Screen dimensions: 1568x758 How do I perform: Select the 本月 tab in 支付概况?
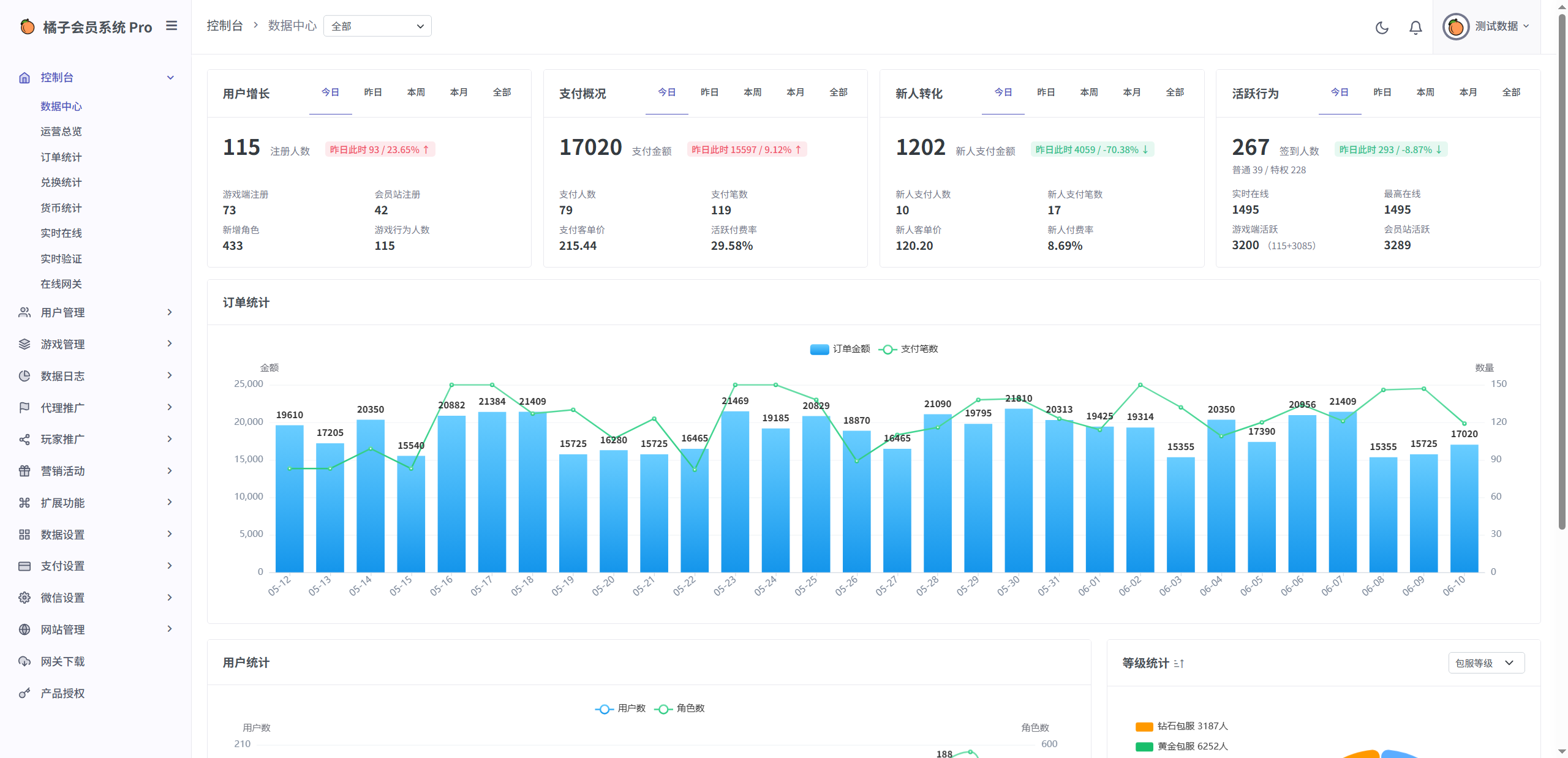point(795,92)
